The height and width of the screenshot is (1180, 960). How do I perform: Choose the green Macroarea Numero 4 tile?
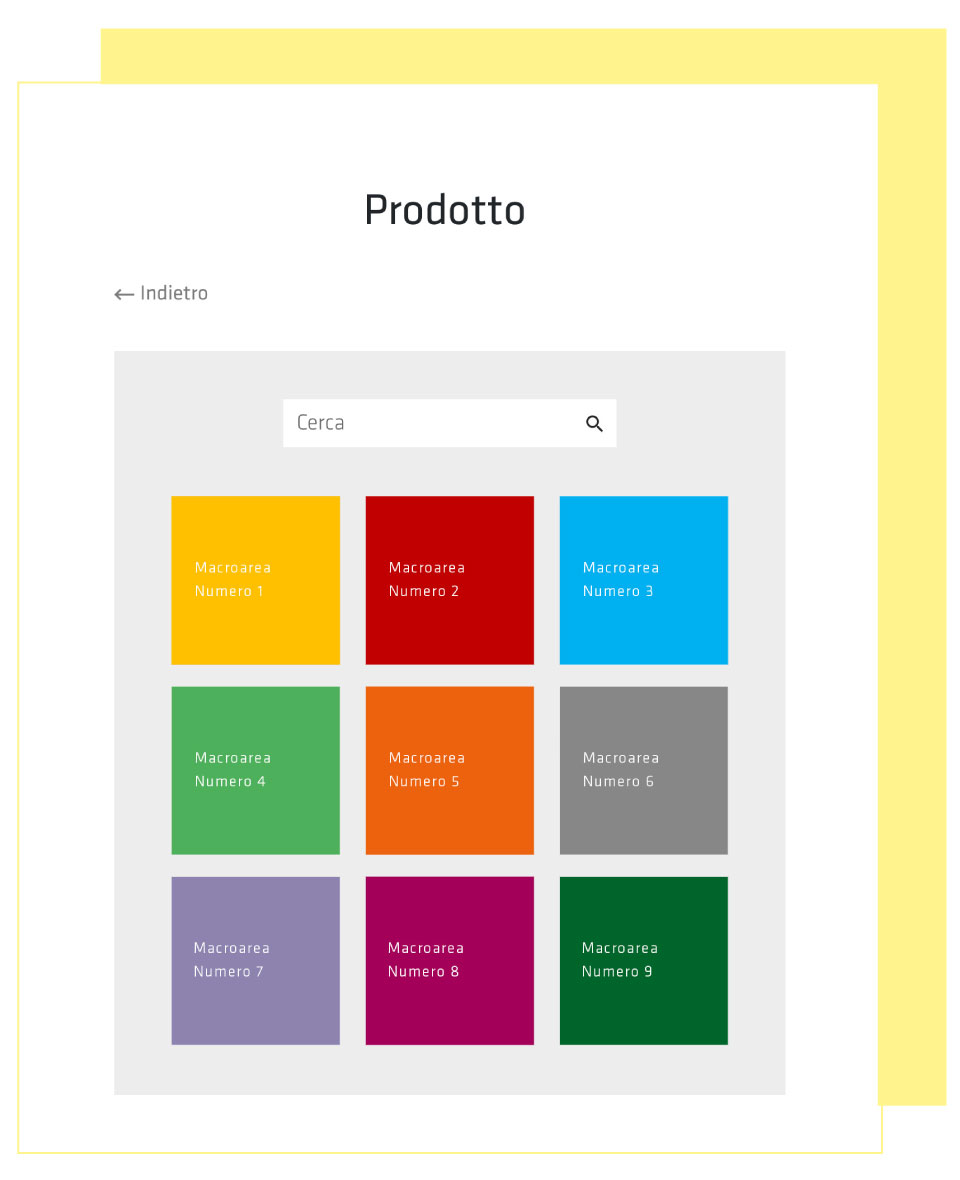[256, 771]
